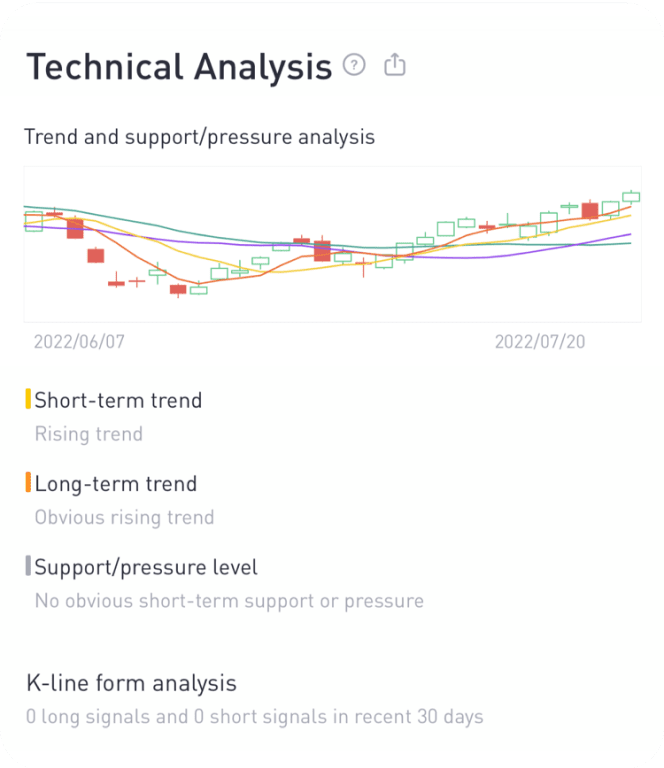Click the 2022/07/20 date label
The height and width of the screenshot is (768, 664).
click(540, 341)
